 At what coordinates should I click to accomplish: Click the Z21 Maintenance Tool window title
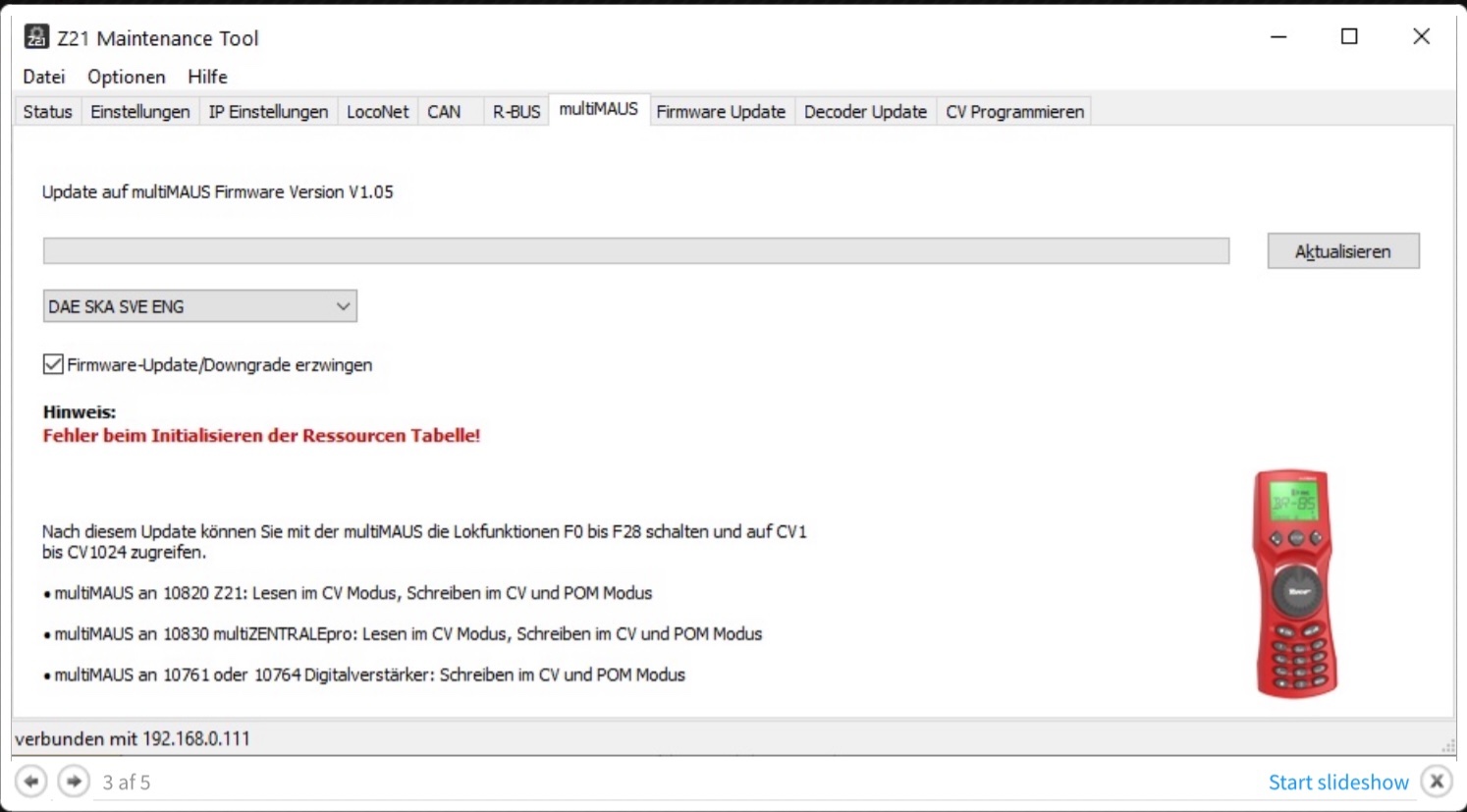coord(158,38)
